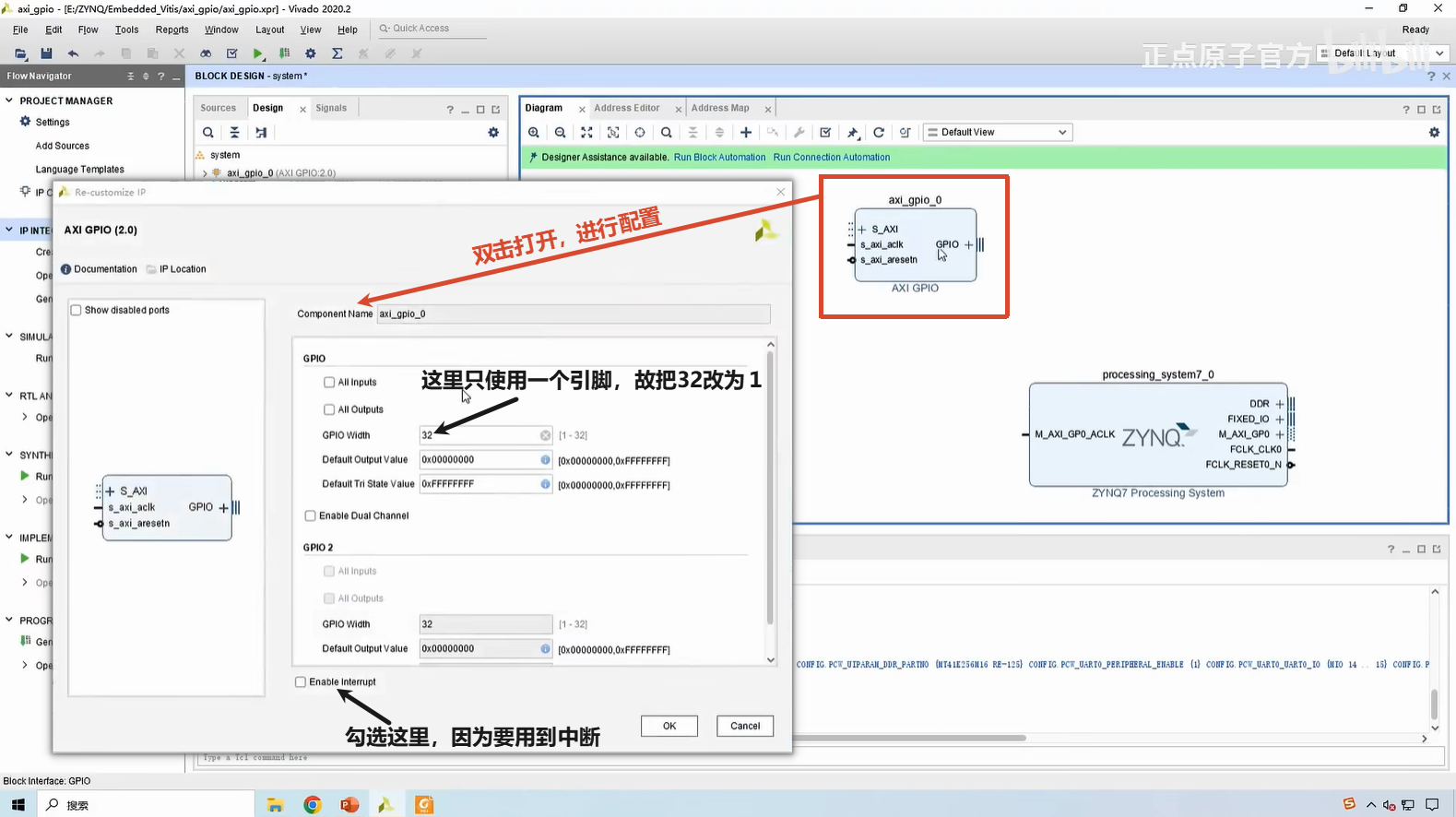
Task: Click the Sigma reports toolbar icon
Action: [x=337, y=53]
